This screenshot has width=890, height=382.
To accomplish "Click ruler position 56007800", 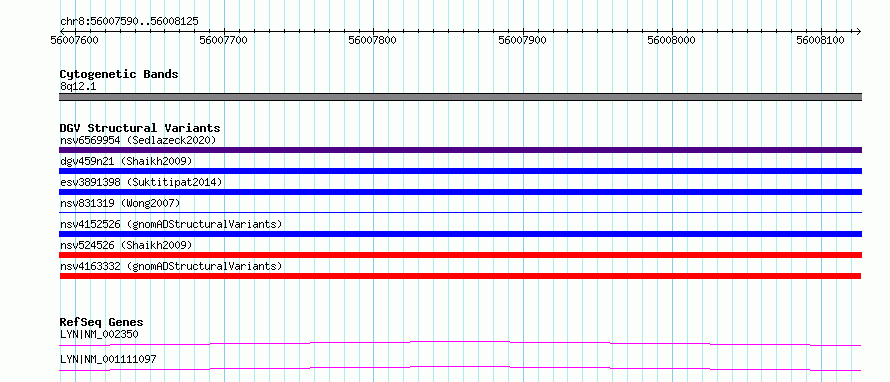I will click(x=373, y=40).
